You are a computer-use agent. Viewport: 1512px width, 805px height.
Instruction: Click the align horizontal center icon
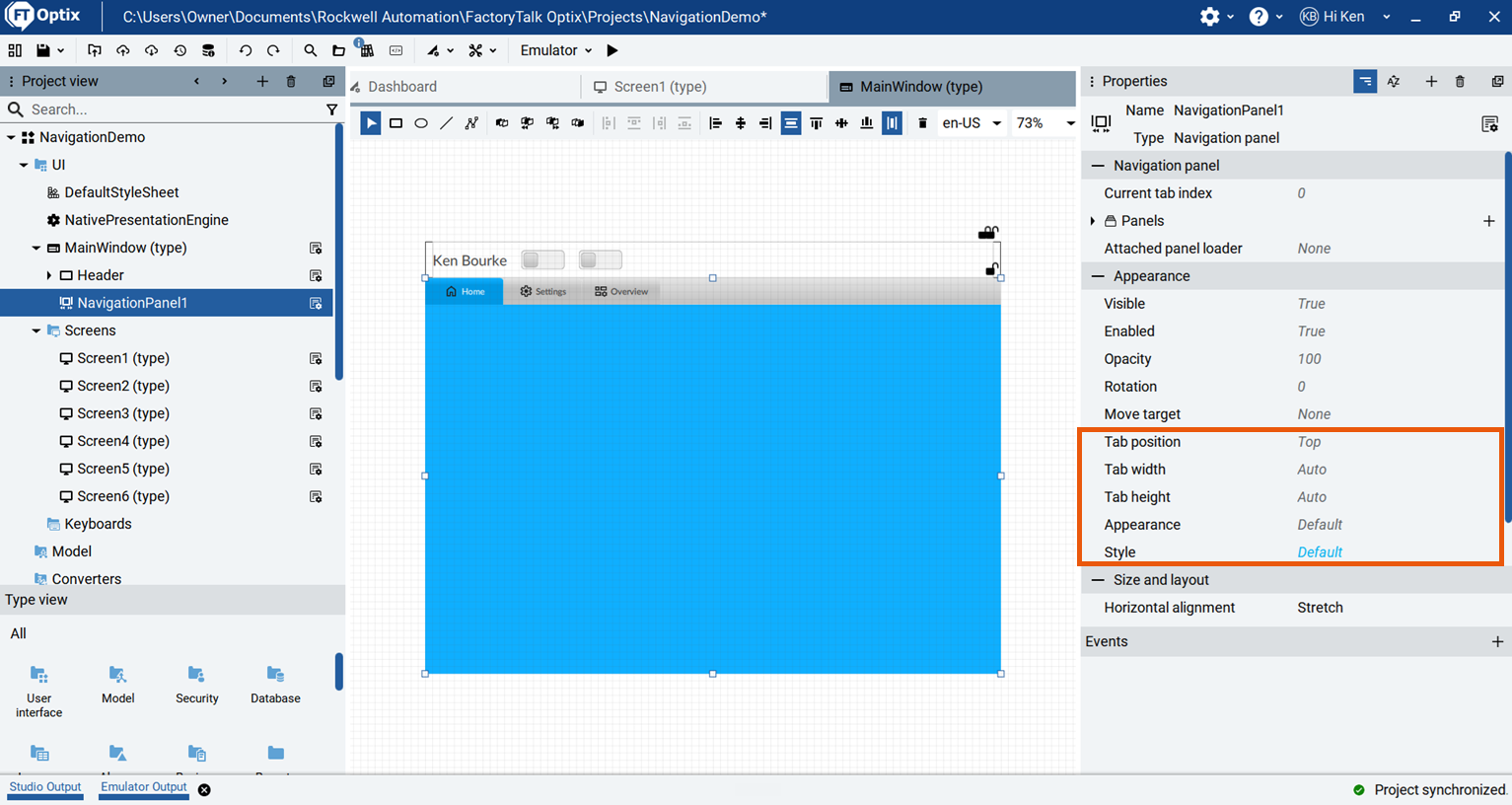740,123
